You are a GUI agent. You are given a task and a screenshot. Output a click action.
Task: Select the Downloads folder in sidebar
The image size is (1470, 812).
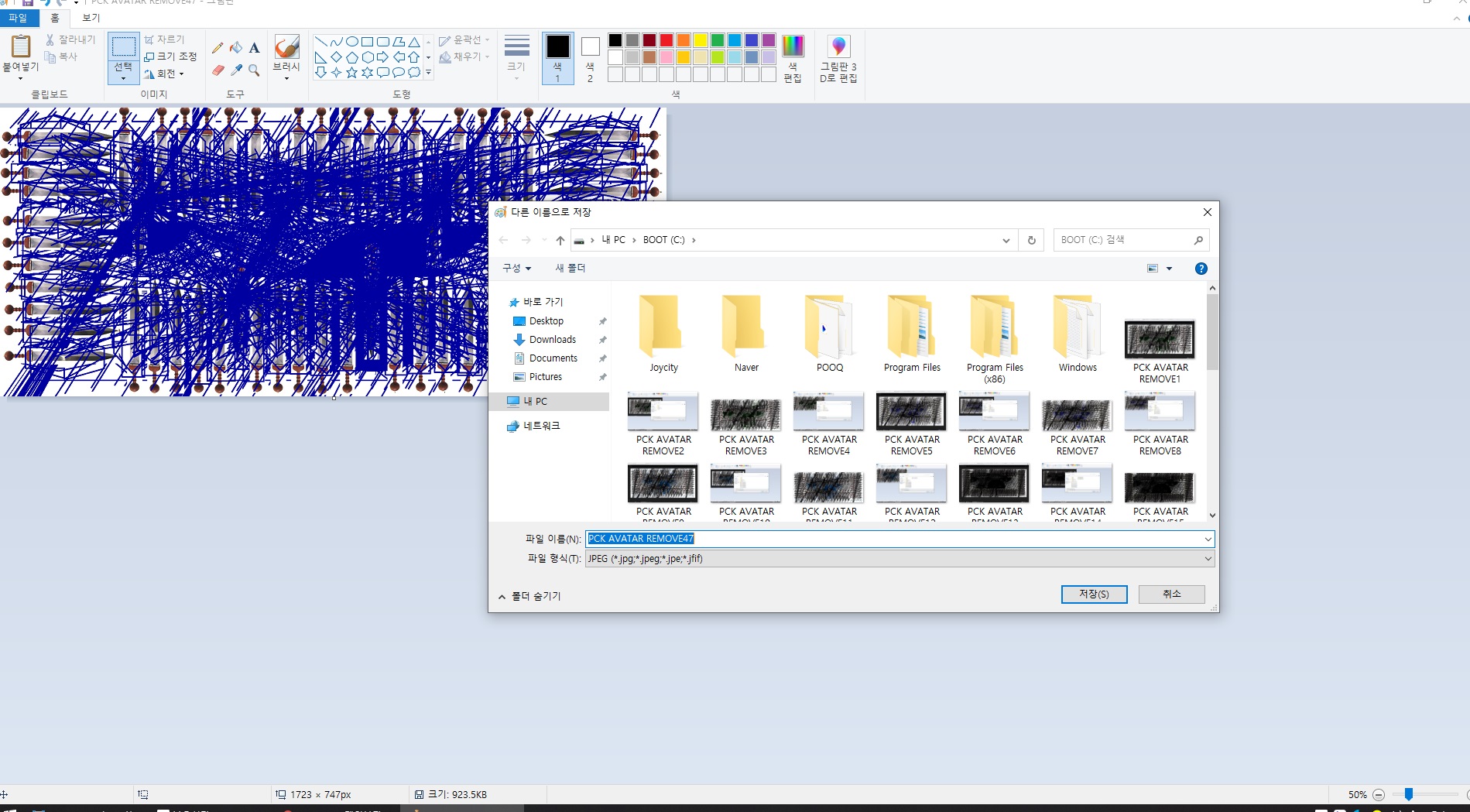click(553, 340)
